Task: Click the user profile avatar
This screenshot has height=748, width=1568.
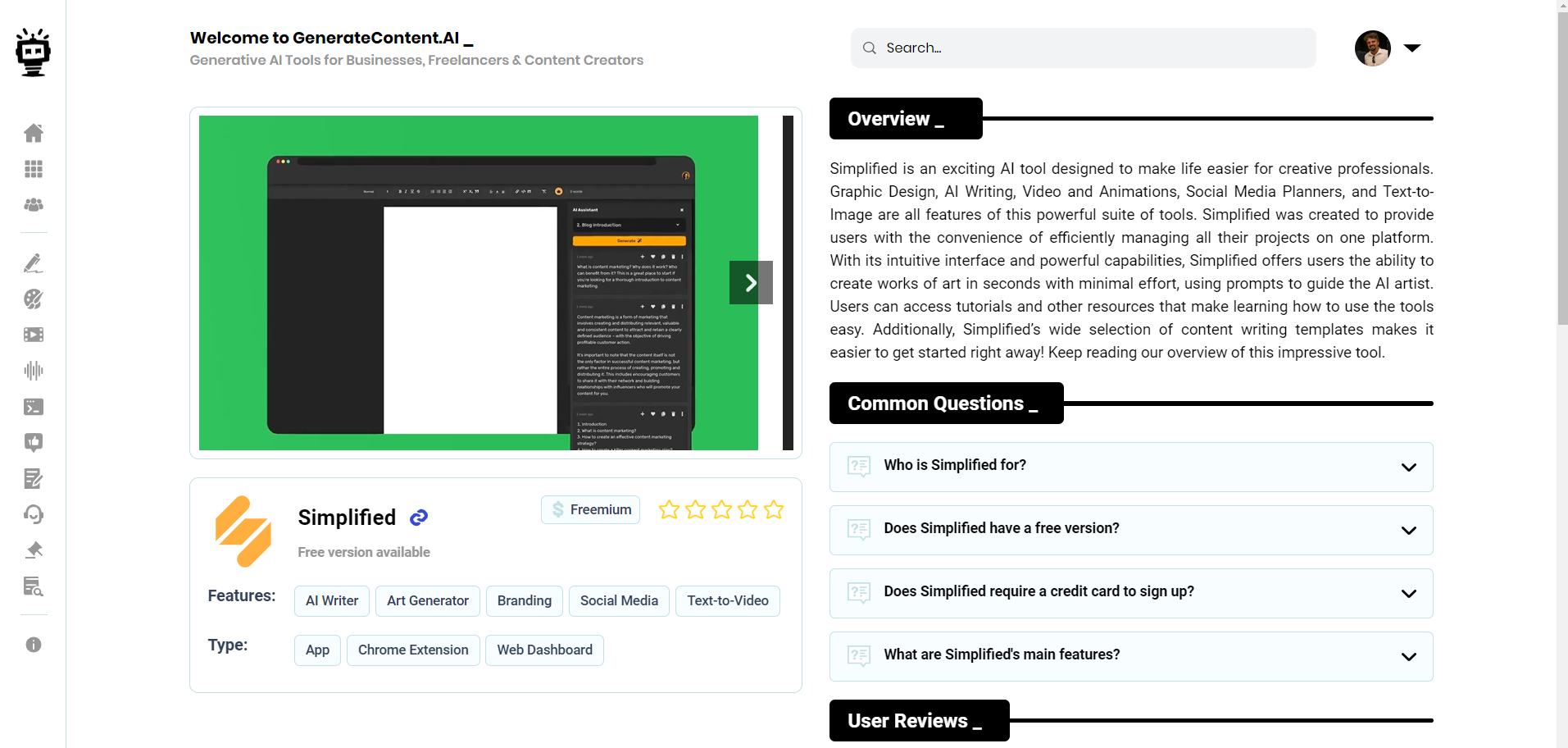Action: point(1373,48)
